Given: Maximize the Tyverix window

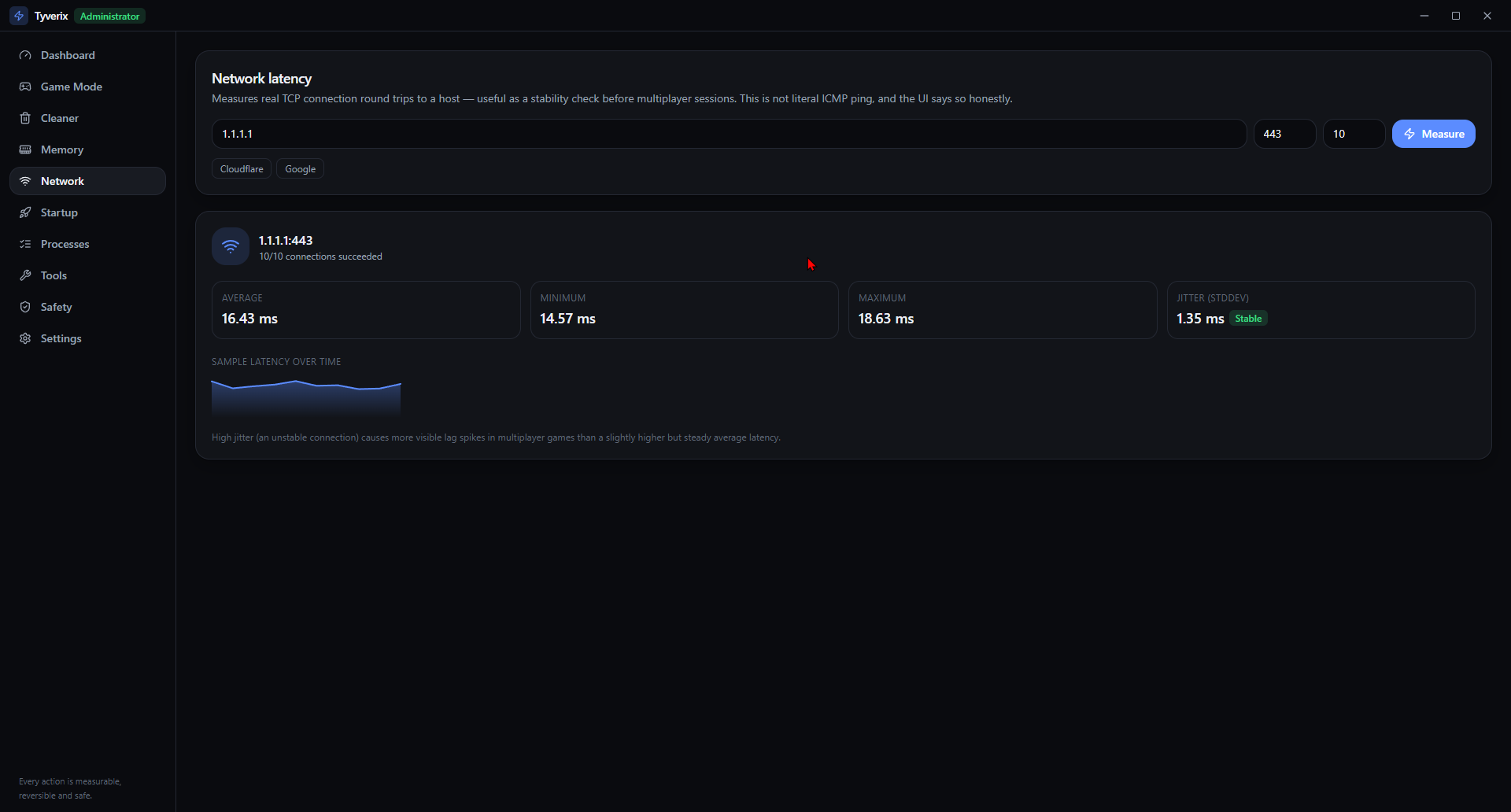Looking at the screenshot, I should (1456, 16).
